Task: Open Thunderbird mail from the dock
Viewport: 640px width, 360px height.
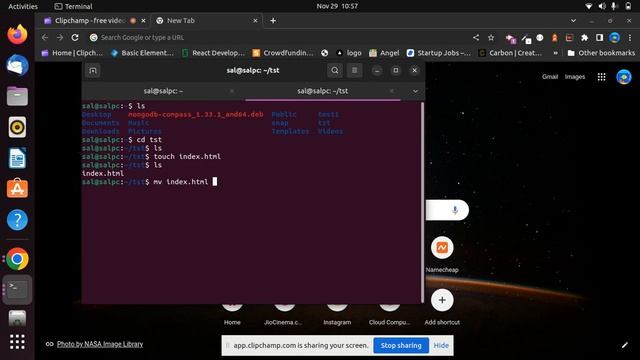Action: tap(17, 65)
